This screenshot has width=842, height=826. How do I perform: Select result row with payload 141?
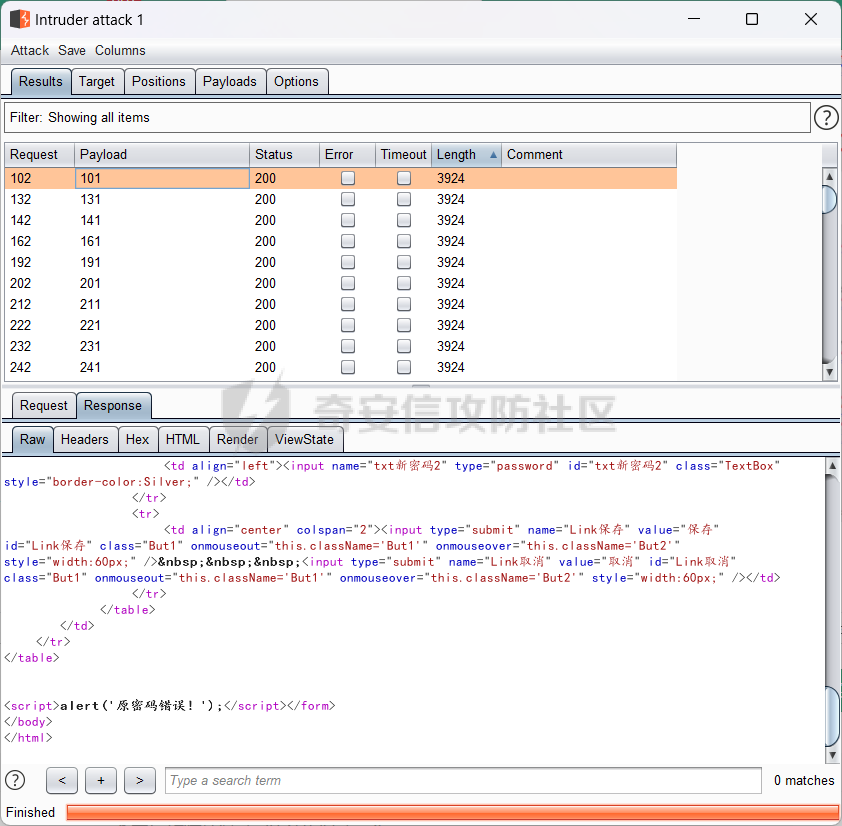pyautogui.click(x=340, y=220)
